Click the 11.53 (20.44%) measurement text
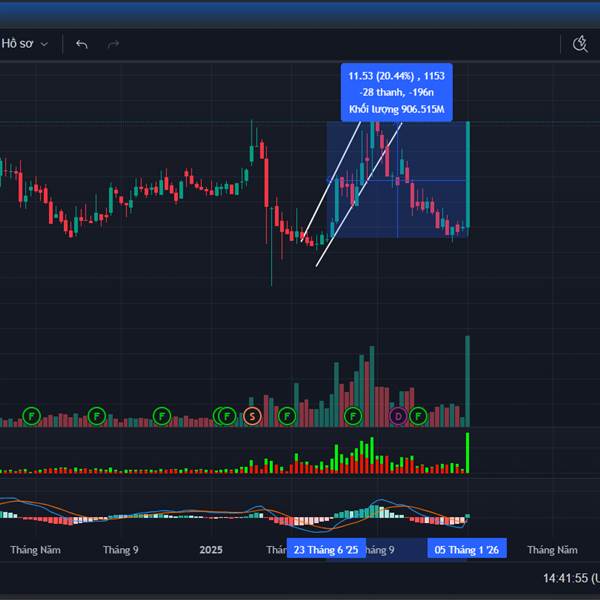The height and width of the screenshot is (600, 600). pyautogui.click(x=396, y=76)
